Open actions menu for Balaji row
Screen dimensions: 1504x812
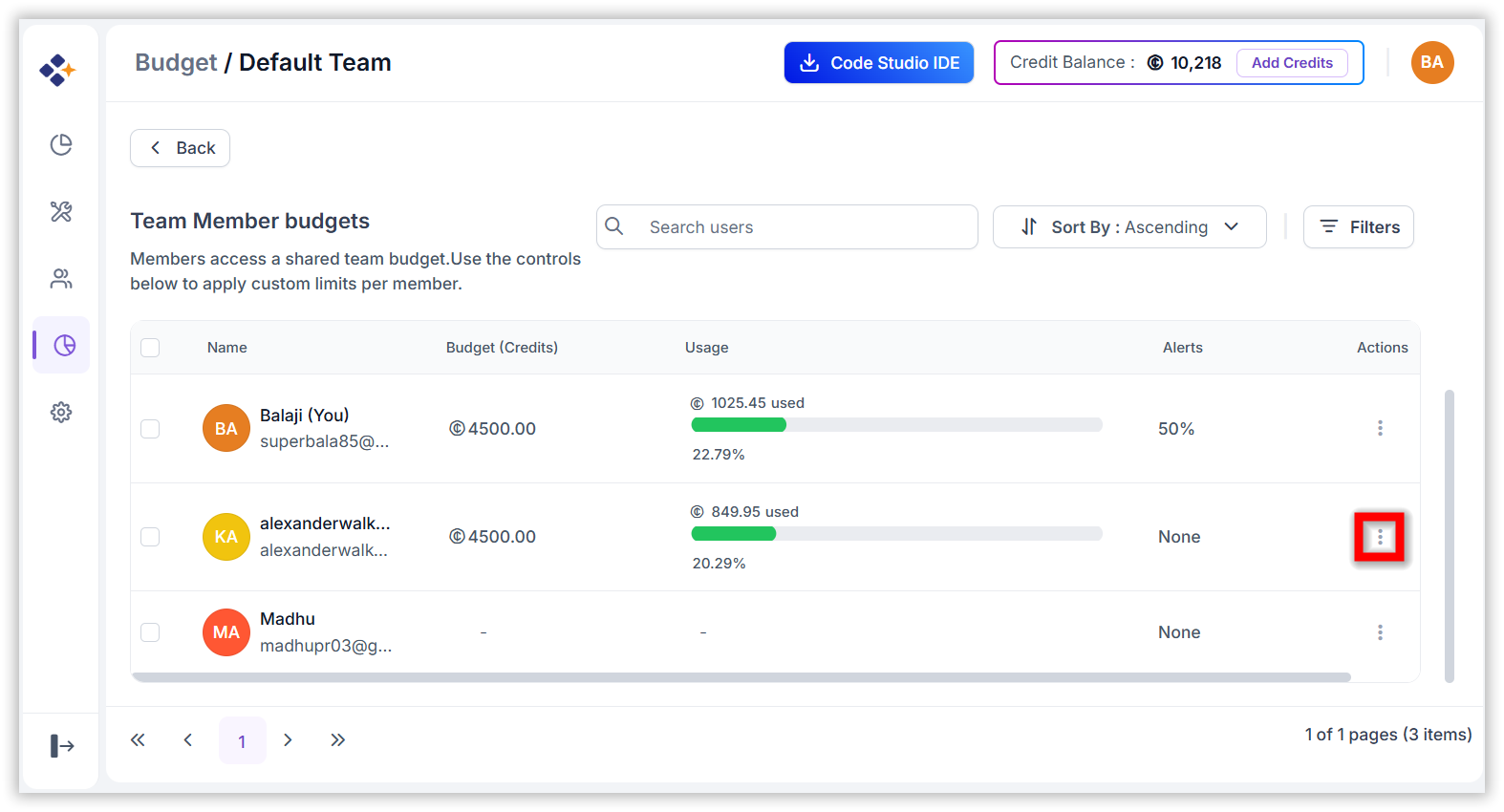pyautogui.click(x=1380, y=428)
